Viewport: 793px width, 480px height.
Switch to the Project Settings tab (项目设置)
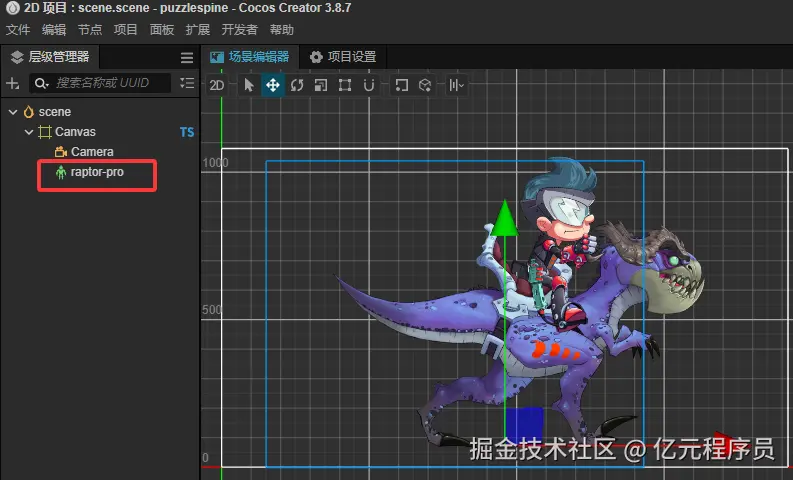pos(343,57)
